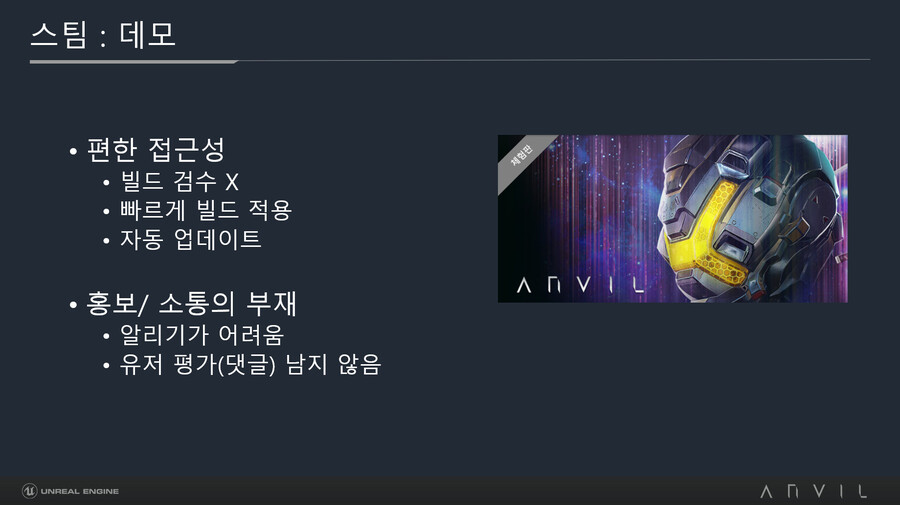
Task: Click the X character after 빌드 검수
Action: coord(232,182)
